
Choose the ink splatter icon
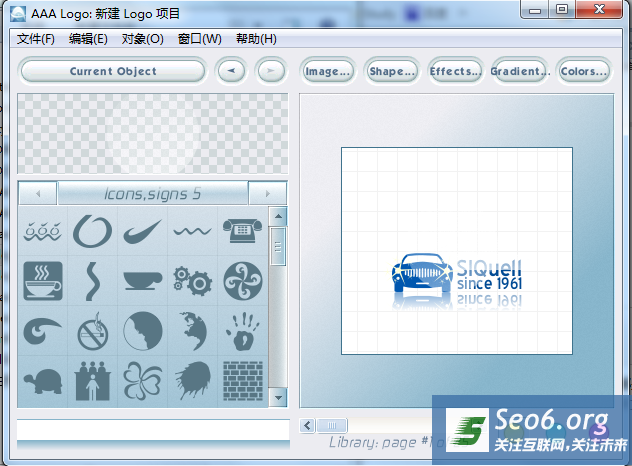point(193,381)
